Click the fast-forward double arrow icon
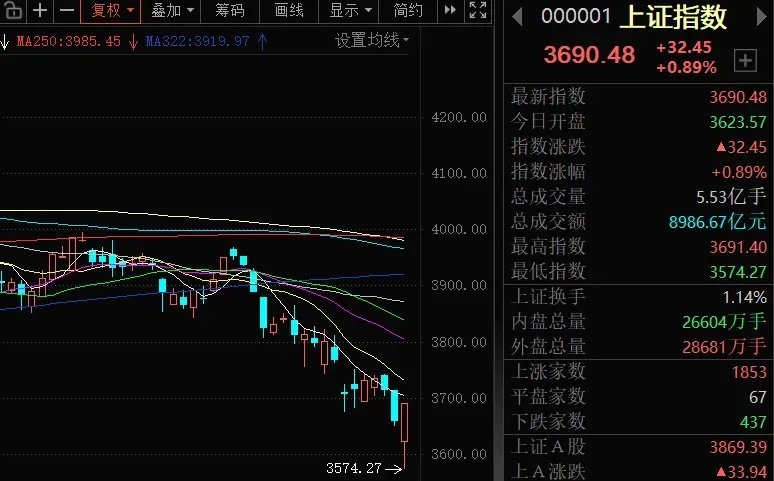The height and width of the screenshot is (481, 774). (450, 10)
